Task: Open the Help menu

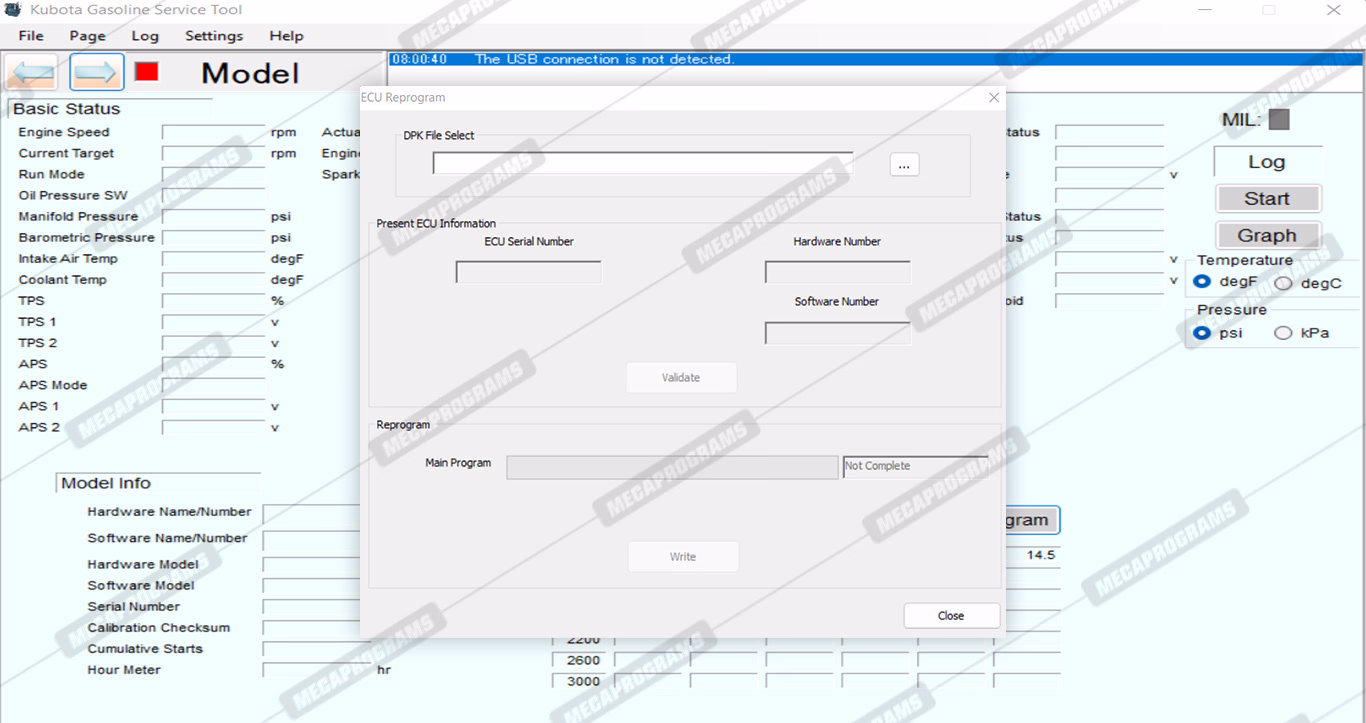Action: (x=286, y=36)
